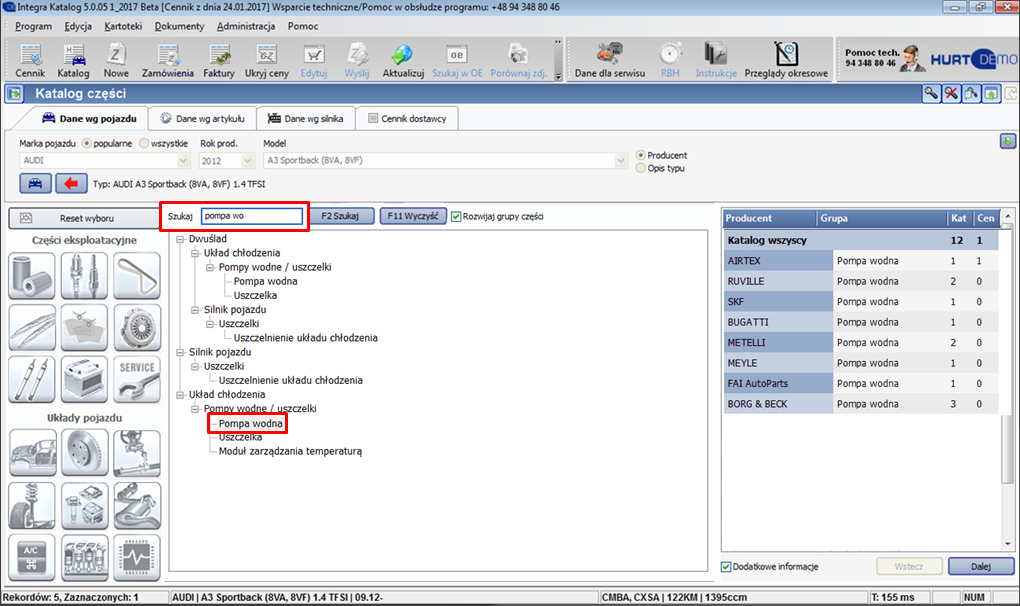Open Zamówienia orders from the toolbar
Image resolution: width=1020 pixels, height=606 pixels.
pos(168,60)
